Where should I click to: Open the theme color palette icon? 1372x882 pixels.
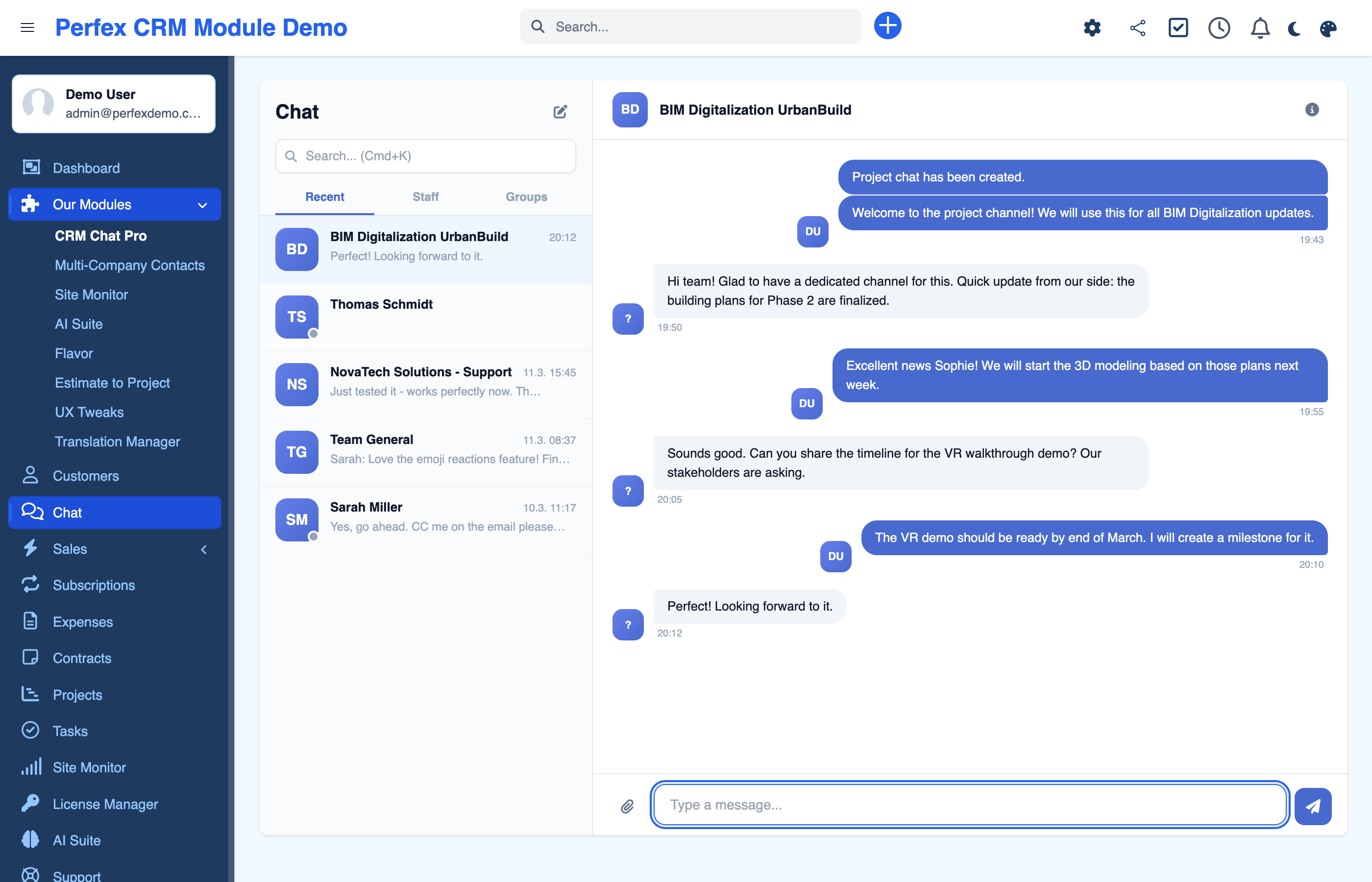tap(1328, 28)
